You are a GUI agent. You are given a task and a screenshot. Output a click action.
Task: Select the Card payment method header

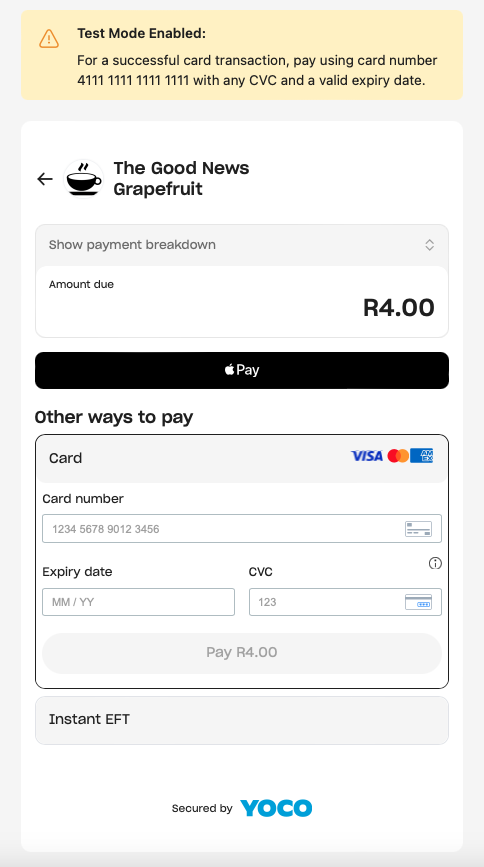242,458
